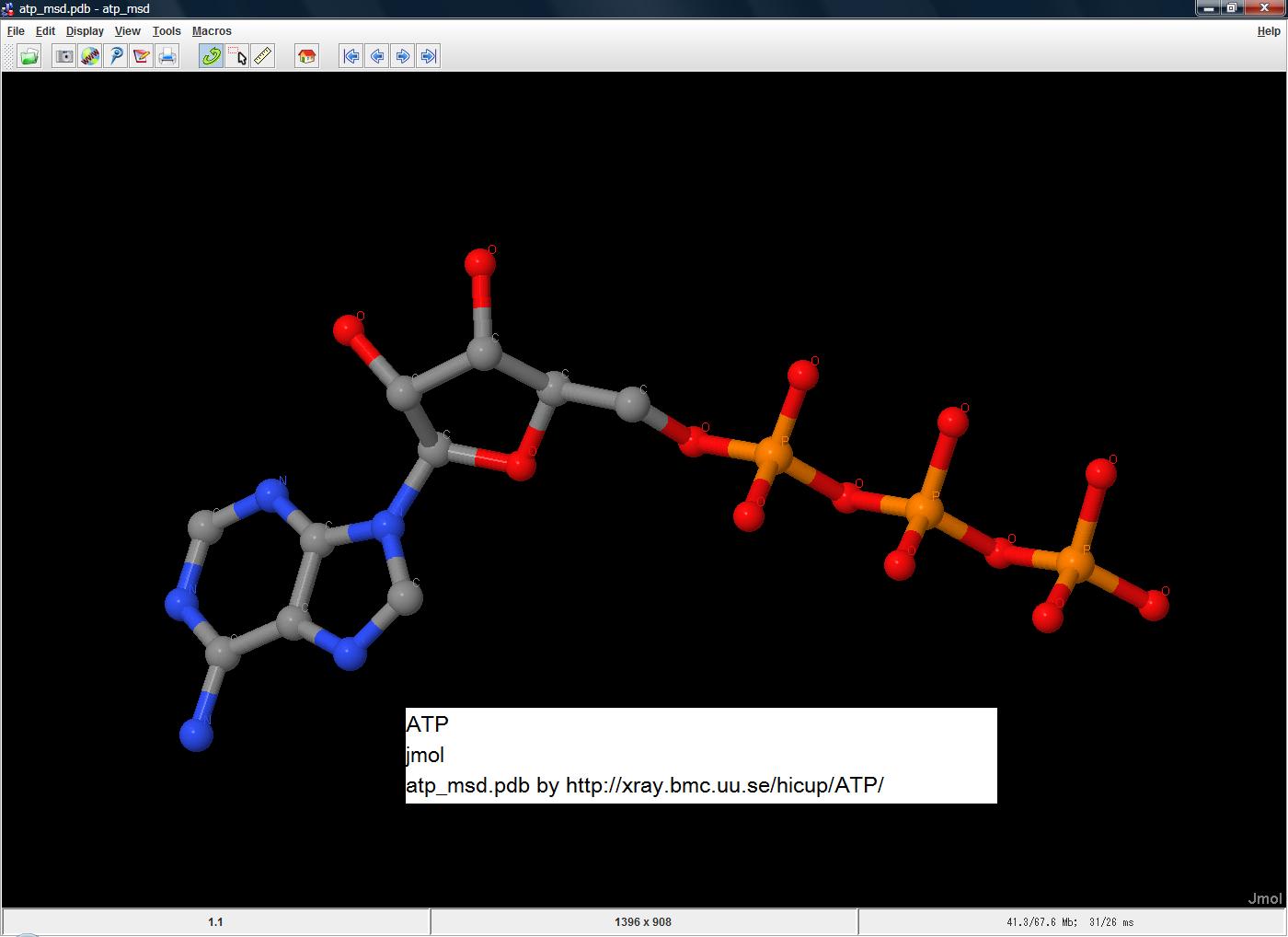Open the Tools menu

[167, 30]
